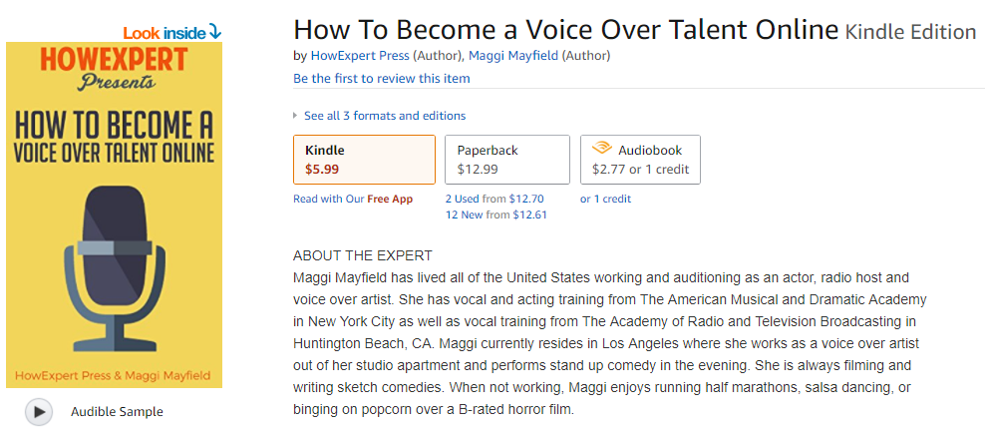
Task: Click the 'or 1 credit' link
Action: [606, 199]
